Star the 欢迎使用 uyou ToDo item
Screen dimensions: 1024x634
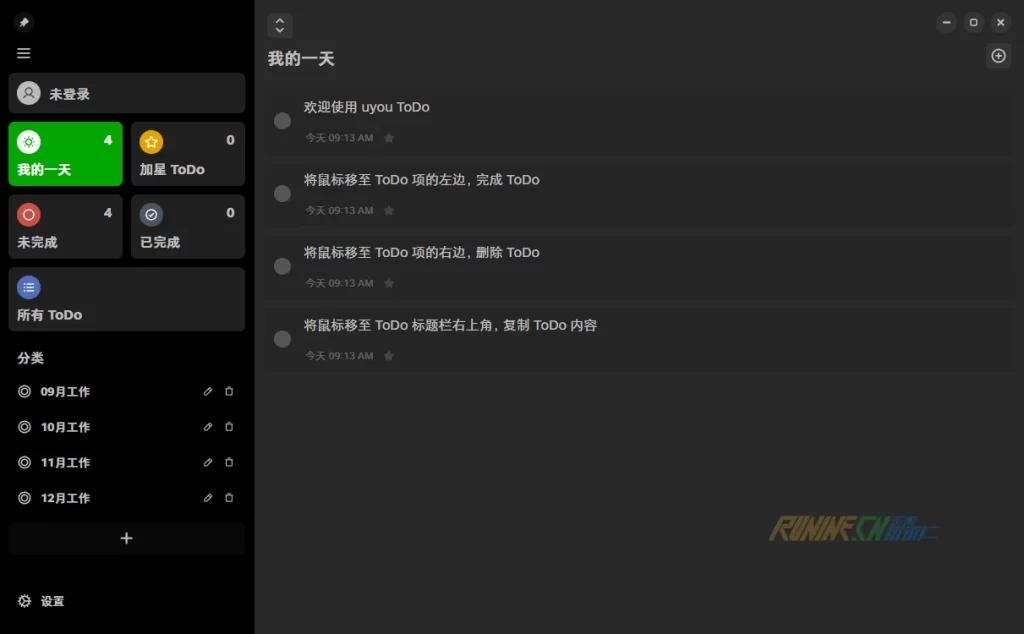point(389,138)
